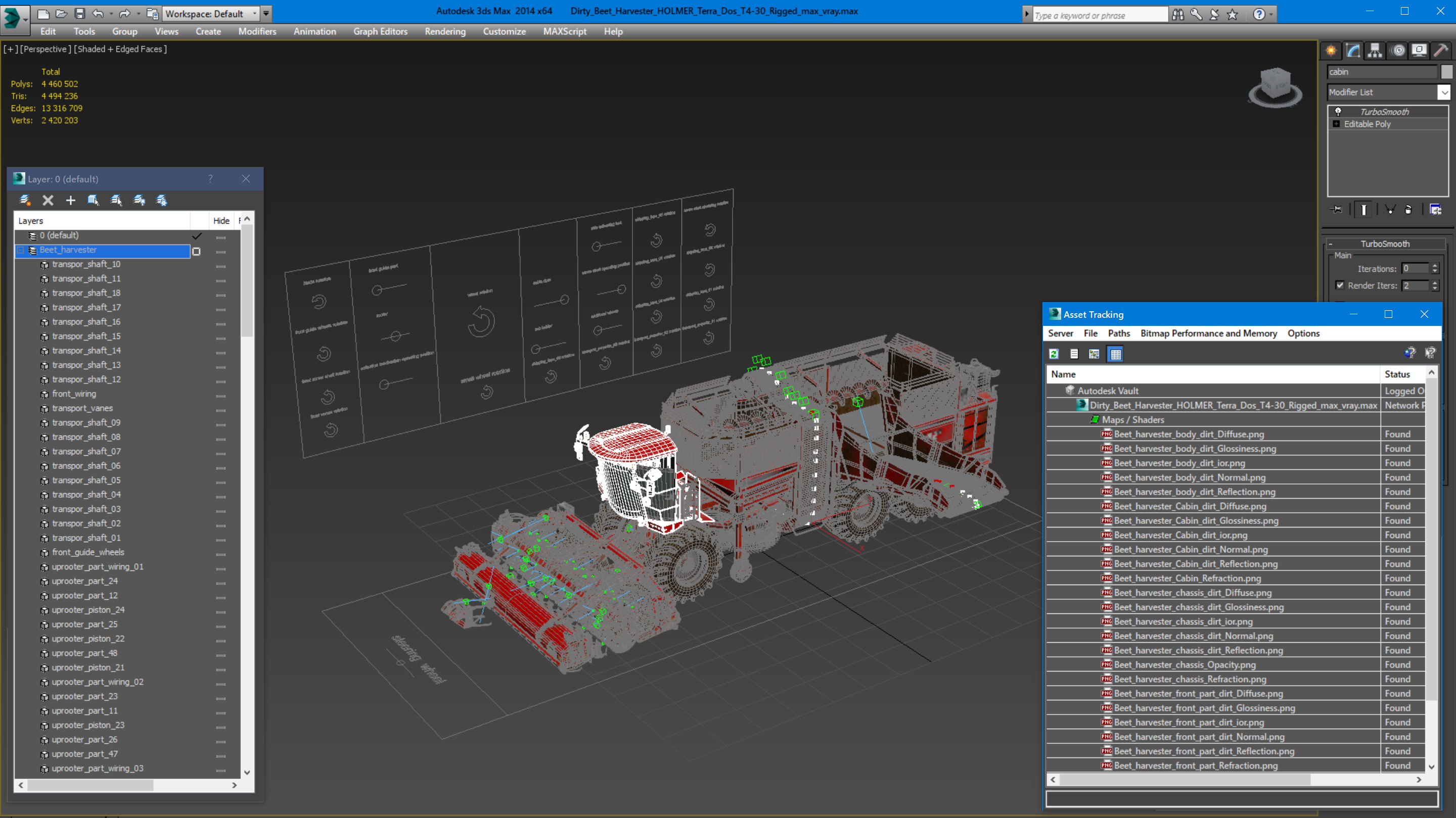The image size is (1456, 818).
Task: Click the binoculars search icon in title bar
Action: tap(1178, 15)
